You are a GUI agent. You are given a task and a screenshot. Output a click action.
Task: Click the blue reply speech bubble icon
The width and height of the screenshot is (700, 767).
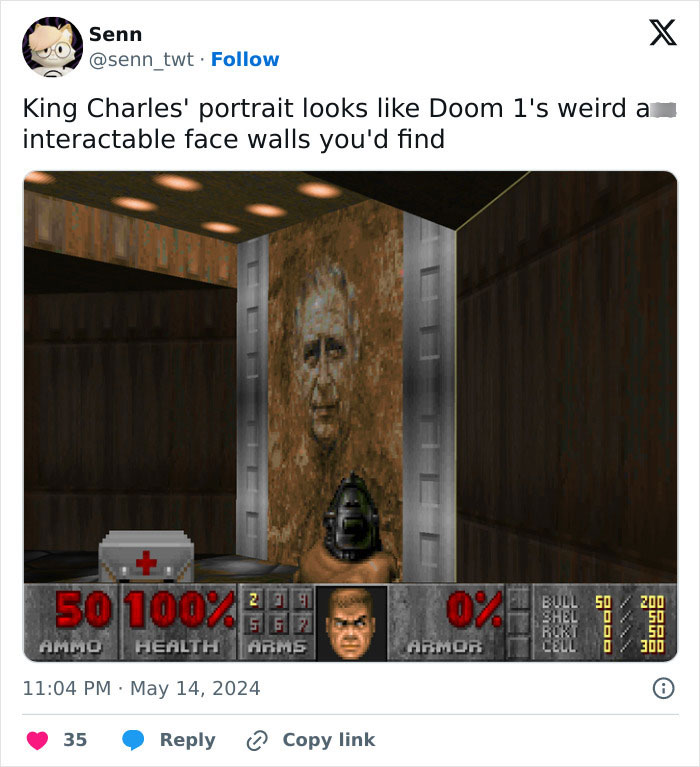pyautogui.click(x=133, y=740)
